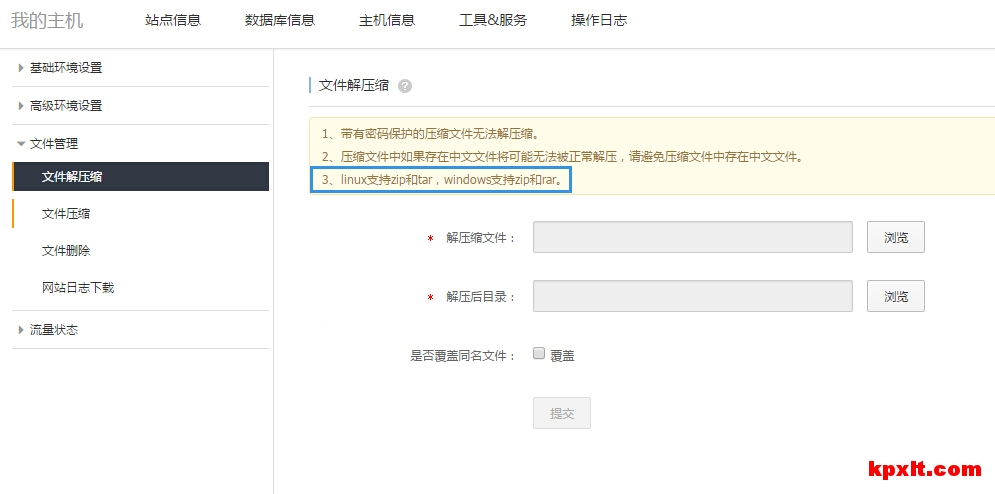
Task: Click 浏览 button next to 解压后目录
Action: (x=895, y=297)
